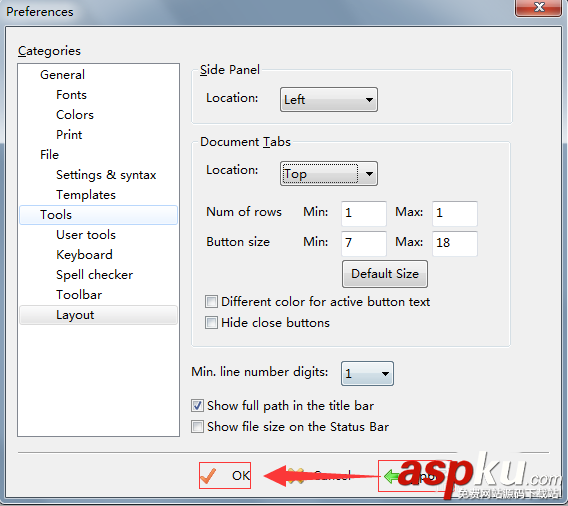This screenshot has height=506, width=568.
Task: Open Min. line number digits dropdown
Action: (x=367, y=373)
